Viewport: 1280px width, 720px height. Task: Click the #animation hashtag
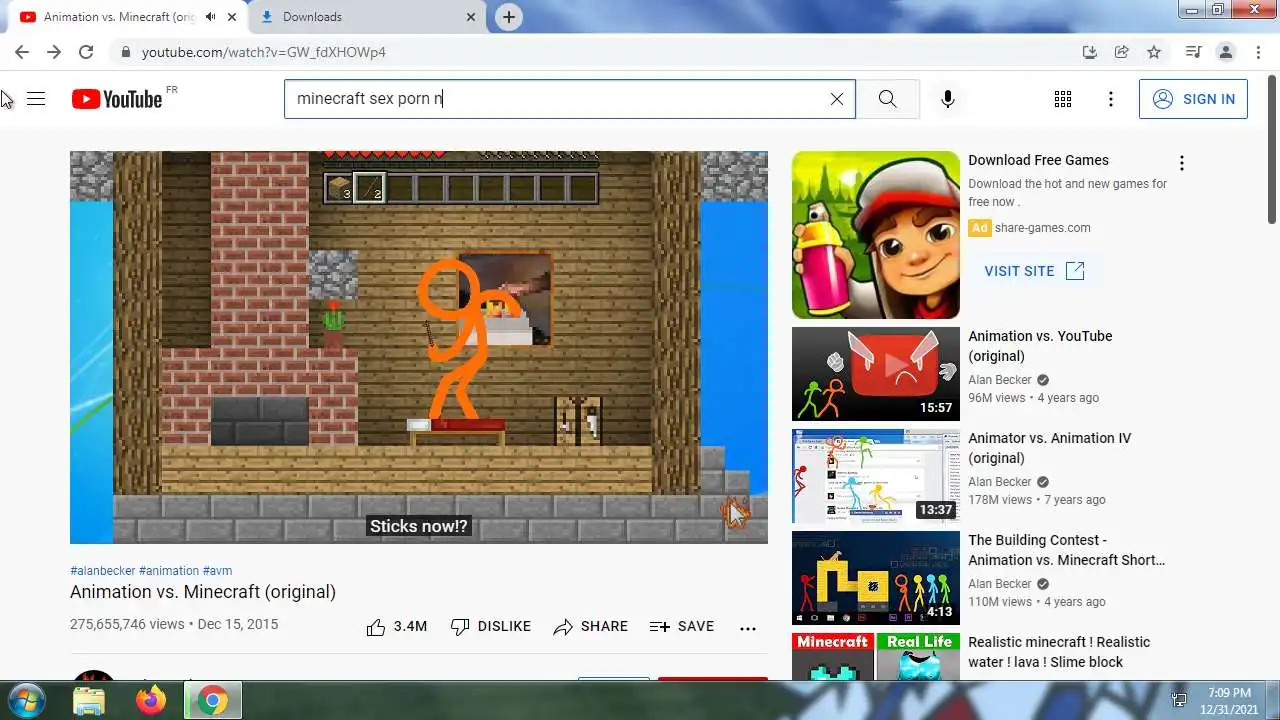[169, 571]
